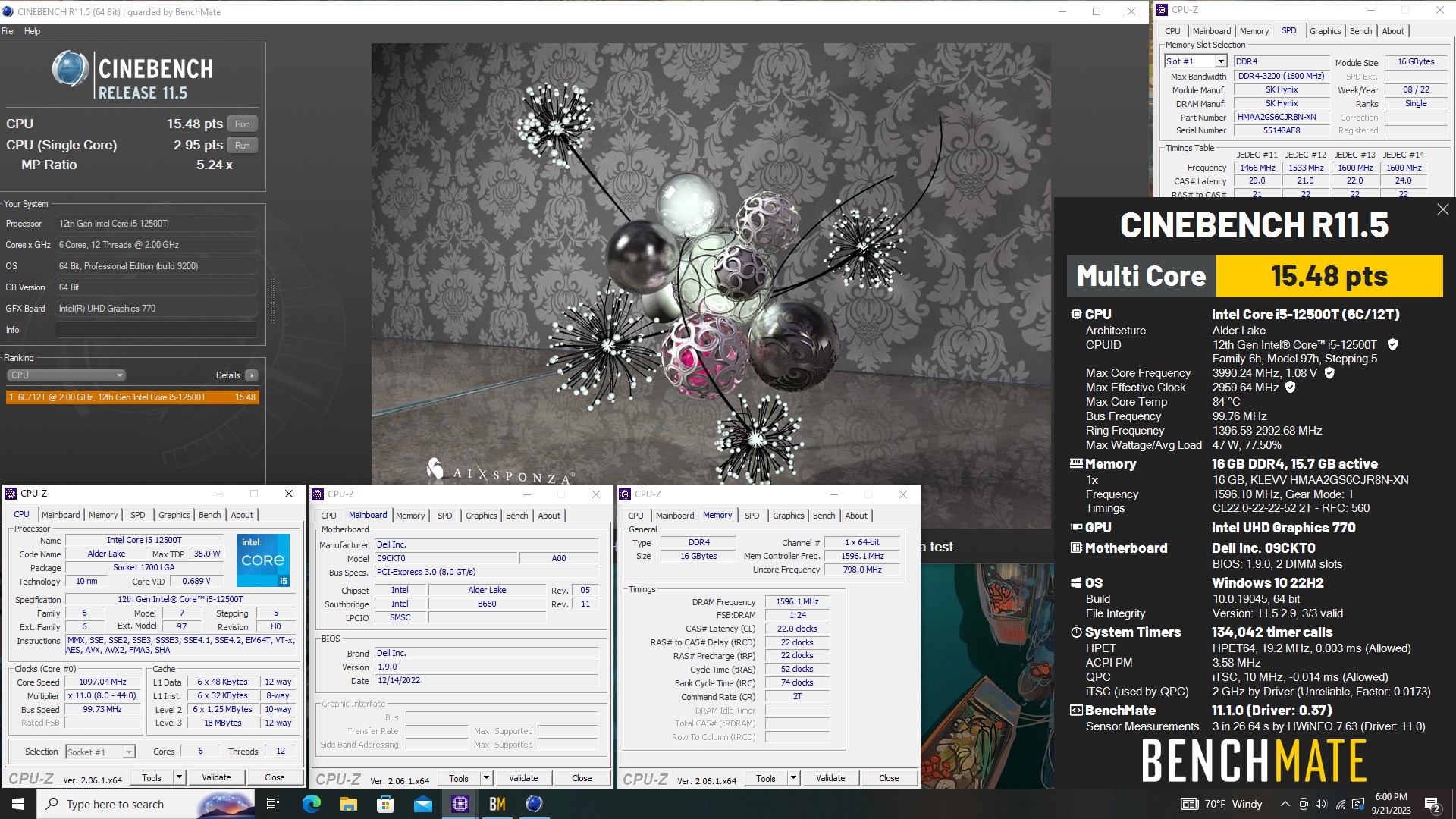
Task: Open the Windows Start menu
Action: point(18,804)
